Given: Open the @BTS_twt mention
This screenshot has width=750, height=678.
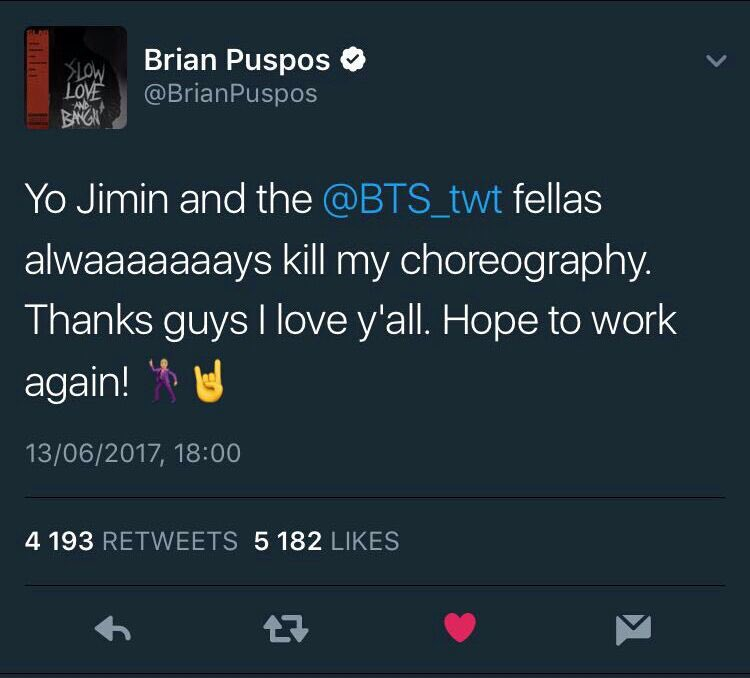Looking at the screenshot, I should pyautogui.click(x=412, y=199).
